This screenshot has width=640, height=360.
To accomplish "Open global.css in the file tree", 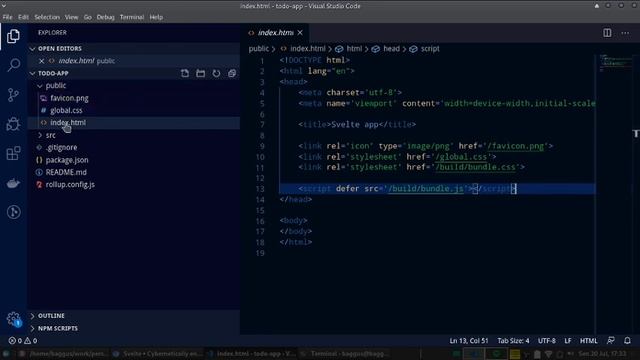I will (66, 110).
